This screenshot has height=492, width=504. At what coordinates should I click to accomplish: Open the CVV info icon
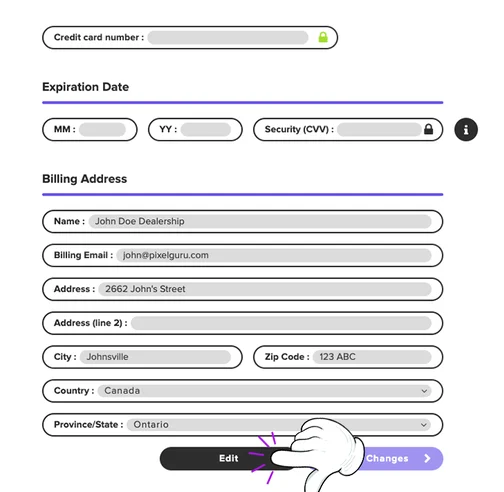coord(466,130)
